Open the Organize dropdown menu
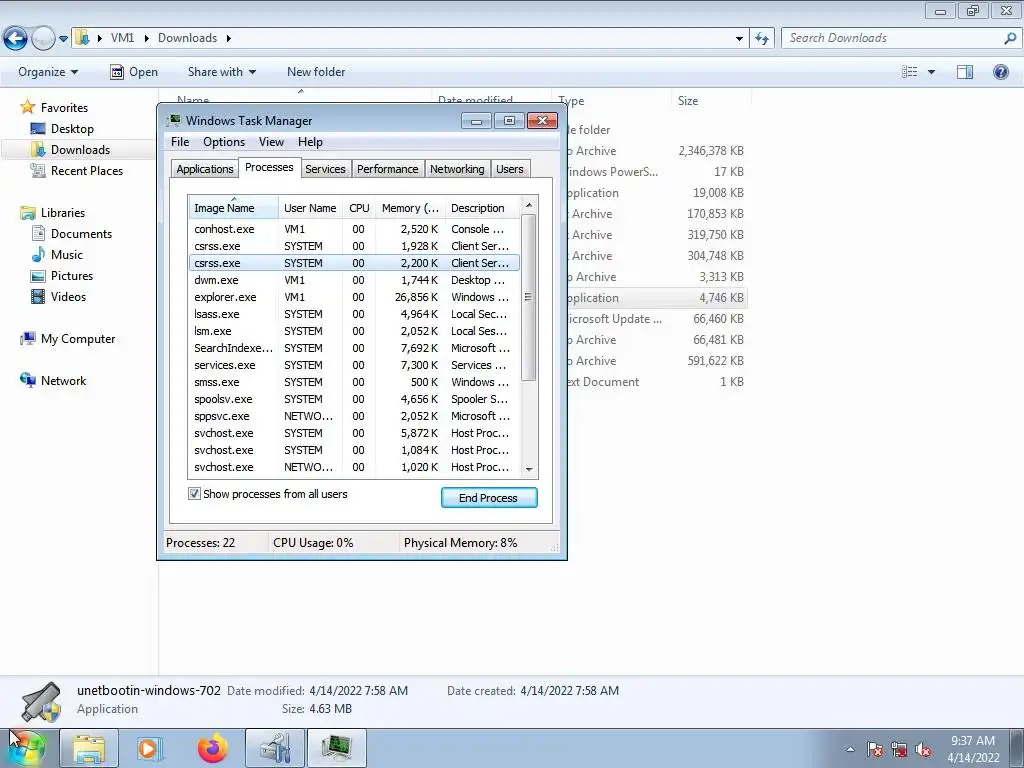Image resolution: width=1024 pixels, height=768 pixels. tap(48, 72)
